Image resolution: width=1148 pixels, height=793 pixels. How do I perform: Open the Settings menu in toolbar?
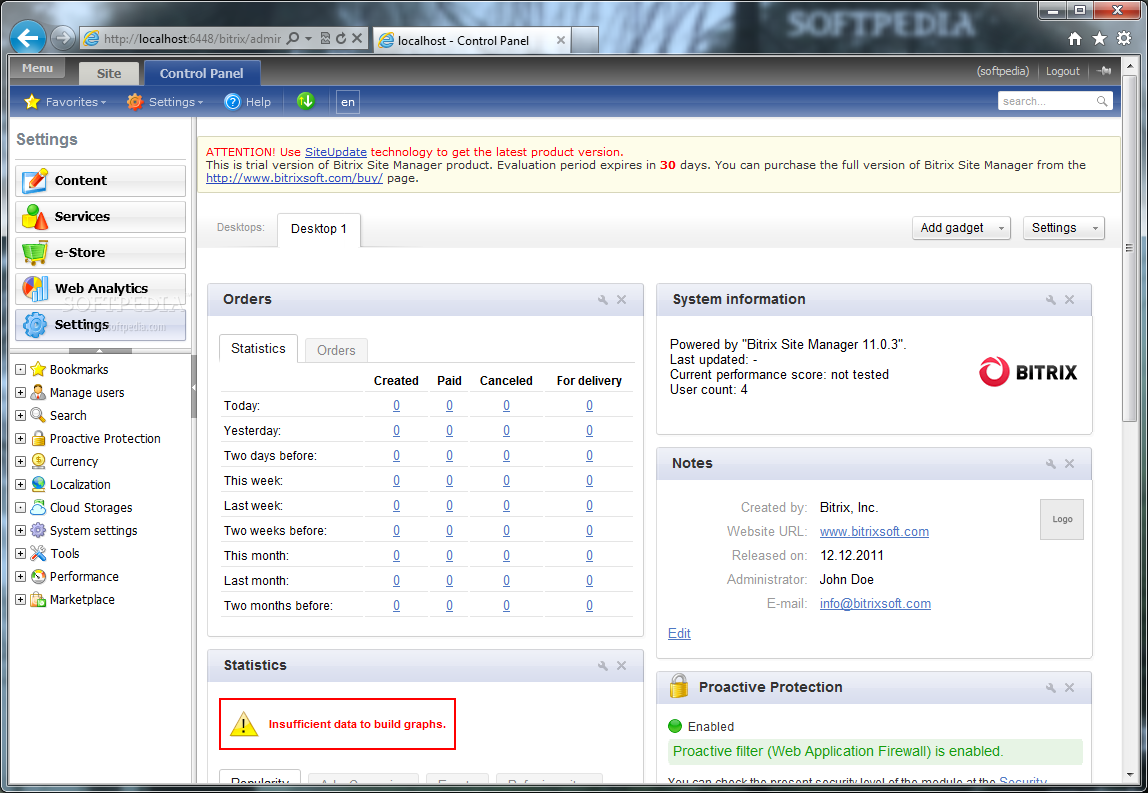pyautogui.click(x=165, y=102)
